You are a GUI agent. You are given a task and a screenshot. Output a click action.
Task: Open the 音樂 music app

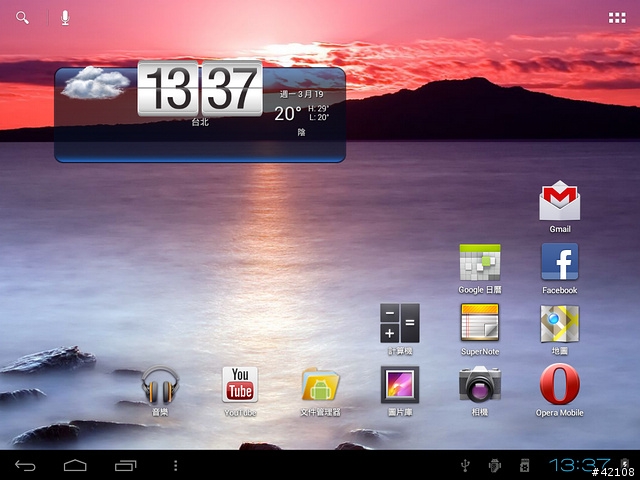160,384
